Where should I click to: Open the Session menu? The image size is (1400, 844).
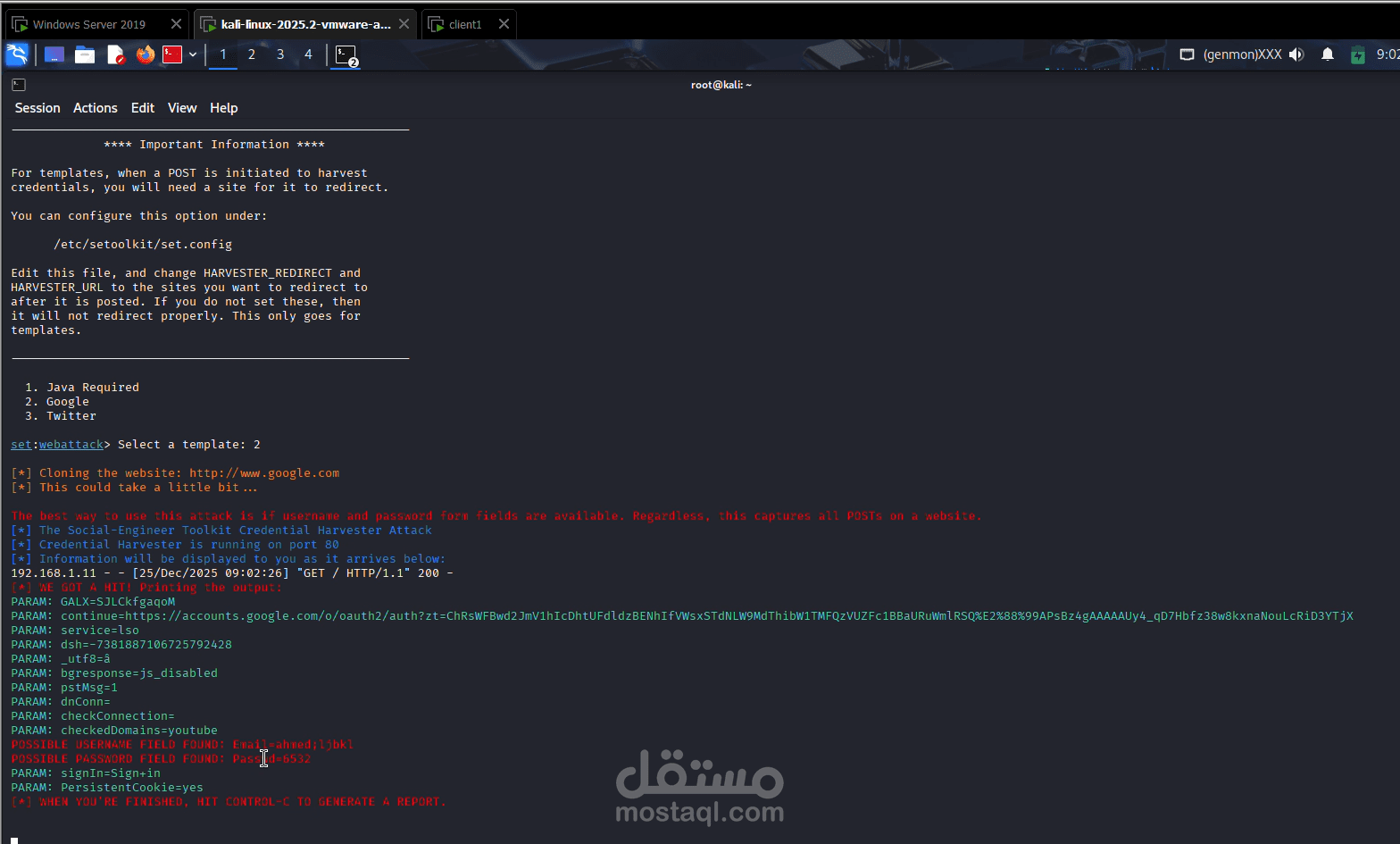[37, 108]
